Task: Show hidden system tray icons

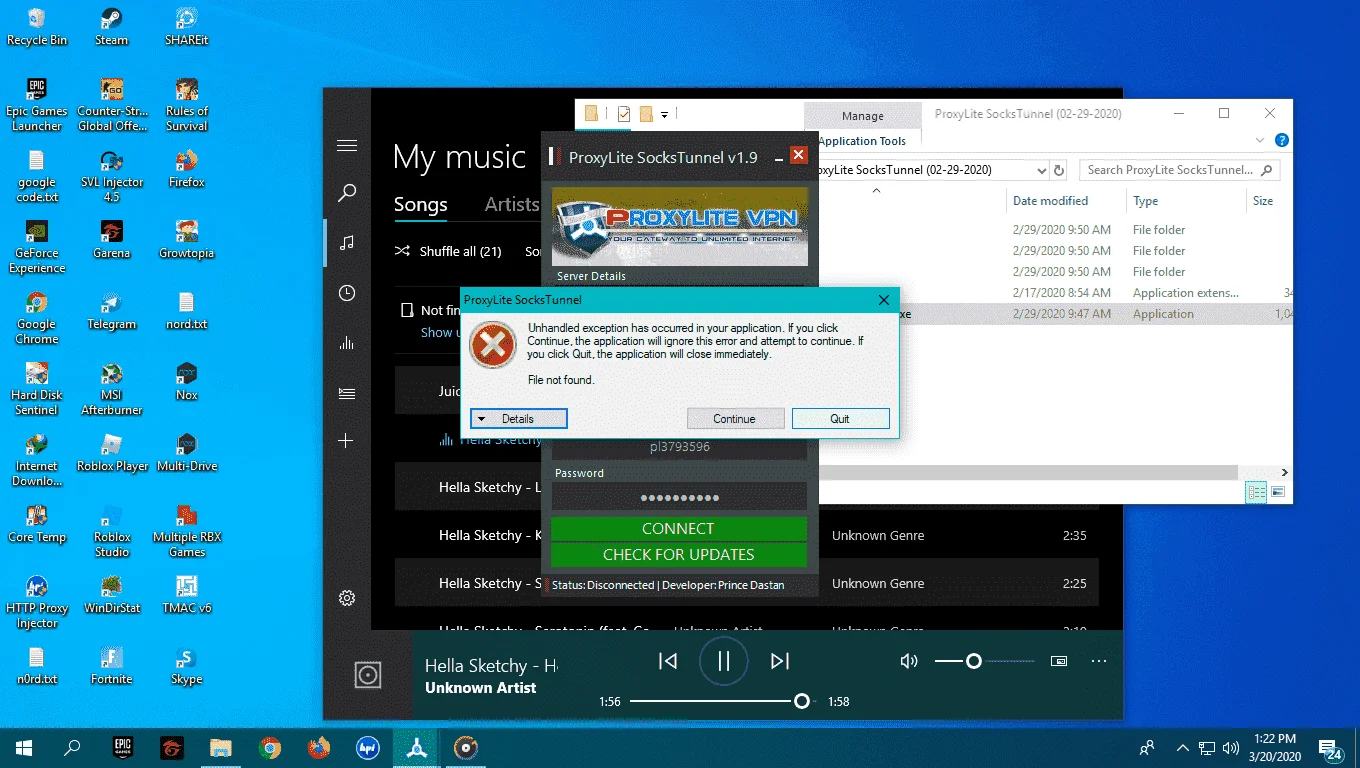Action: tap(1183, 747)
